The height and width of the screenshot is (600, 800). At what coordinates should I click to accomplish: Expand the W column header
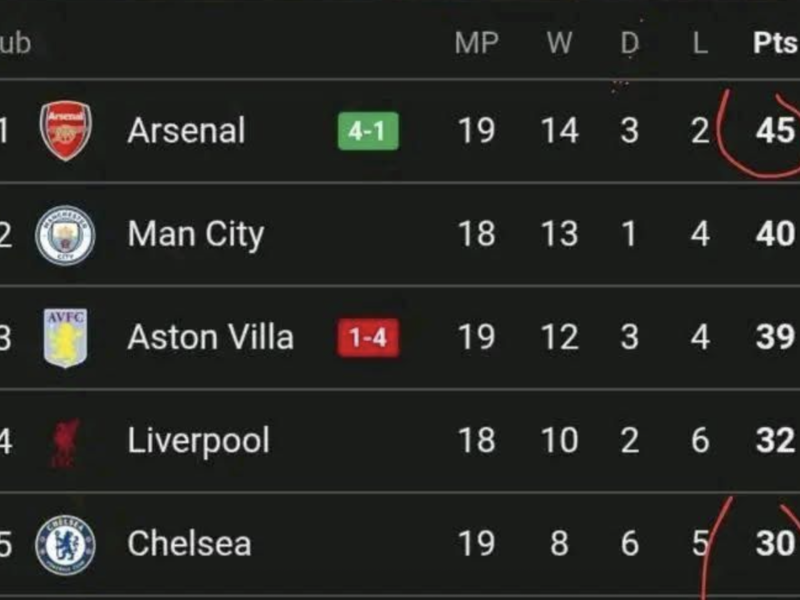[557, 43]
